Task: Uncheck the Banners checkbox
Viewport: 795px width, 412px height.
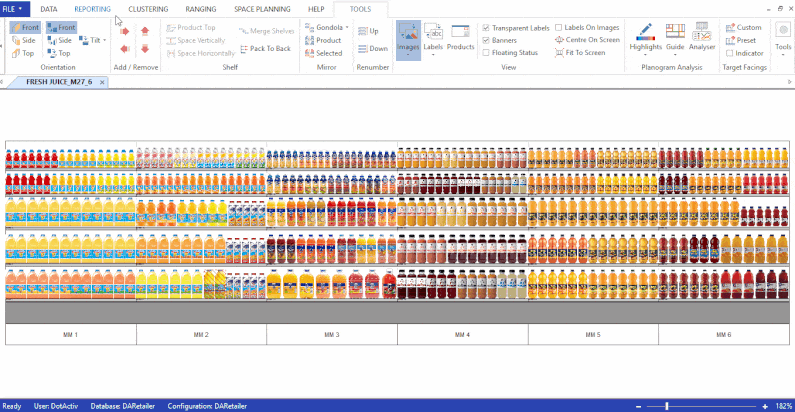Action: coord(486,40)
